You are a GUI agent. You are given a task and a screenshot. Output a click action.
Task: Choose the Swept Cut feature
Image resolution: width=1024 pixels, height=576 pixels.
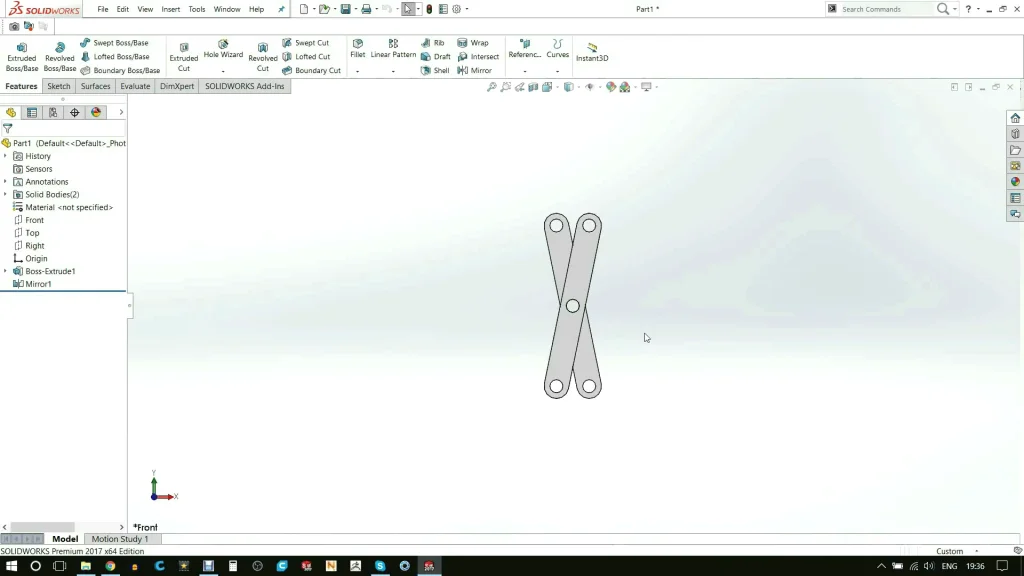306,42
